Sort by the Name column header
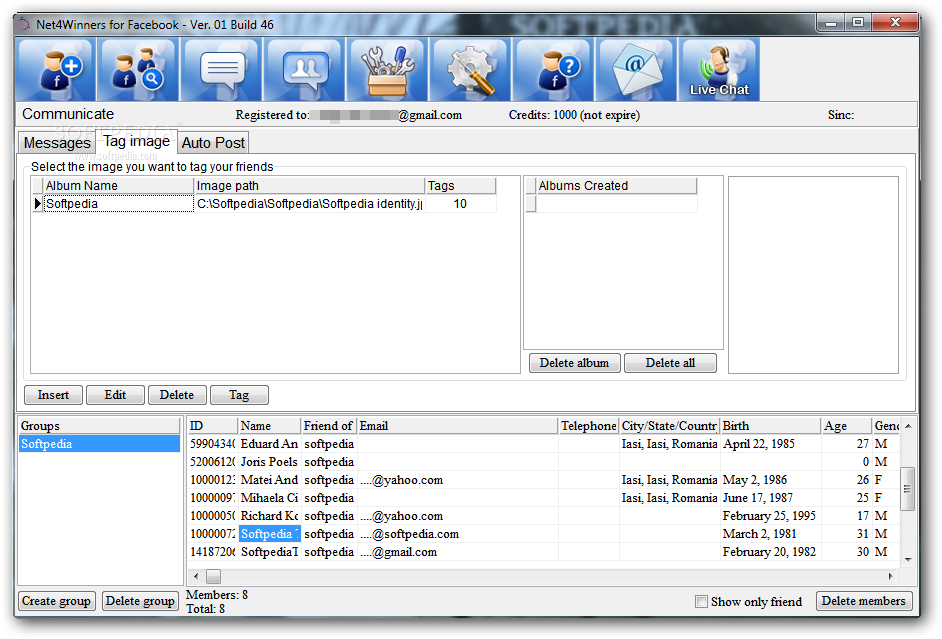Viewport: 942px width, 639px height. tap(269, 426)
